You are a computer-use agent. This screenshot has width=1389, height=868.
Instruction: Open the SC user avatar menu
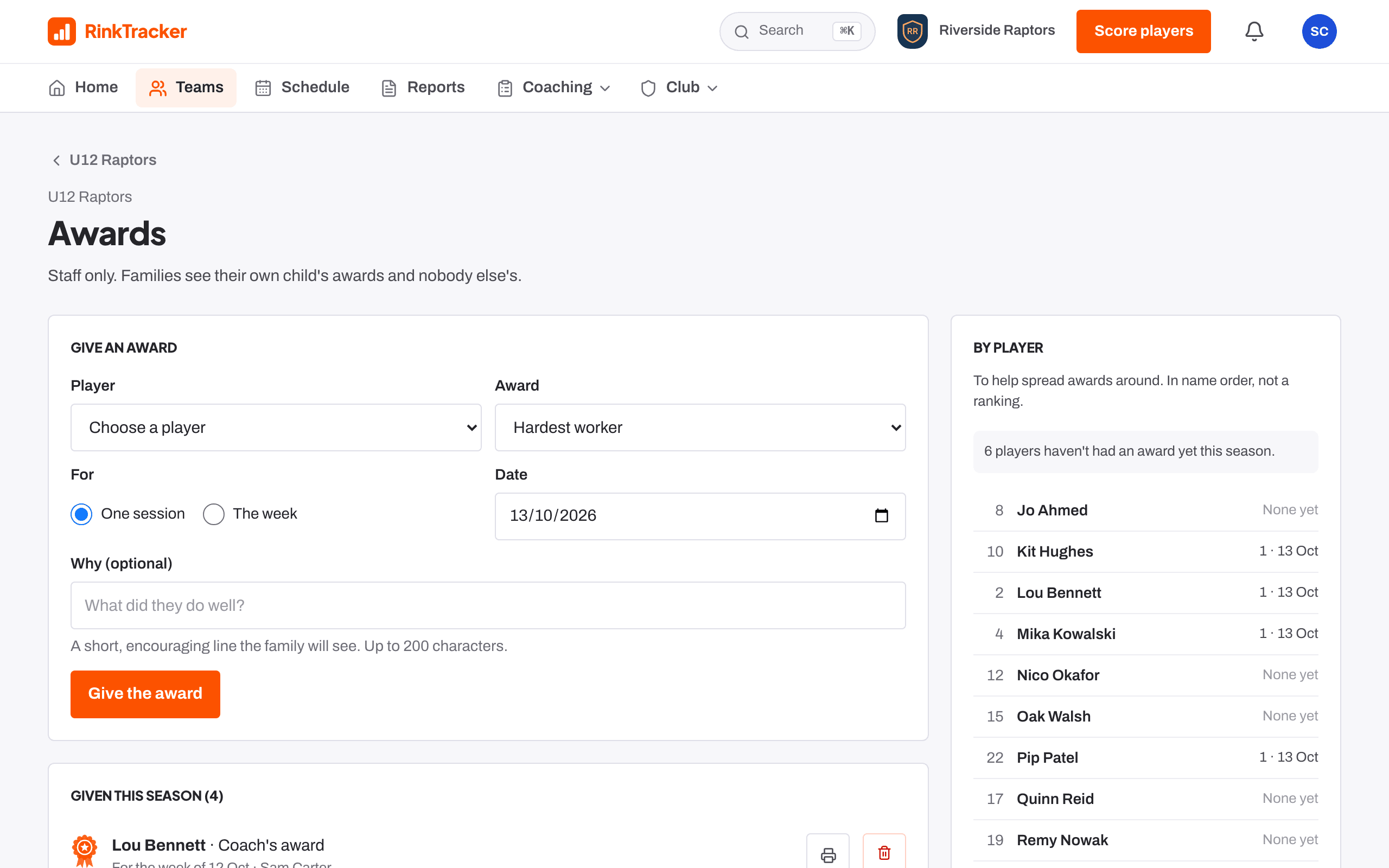[x=1319, y=31]
